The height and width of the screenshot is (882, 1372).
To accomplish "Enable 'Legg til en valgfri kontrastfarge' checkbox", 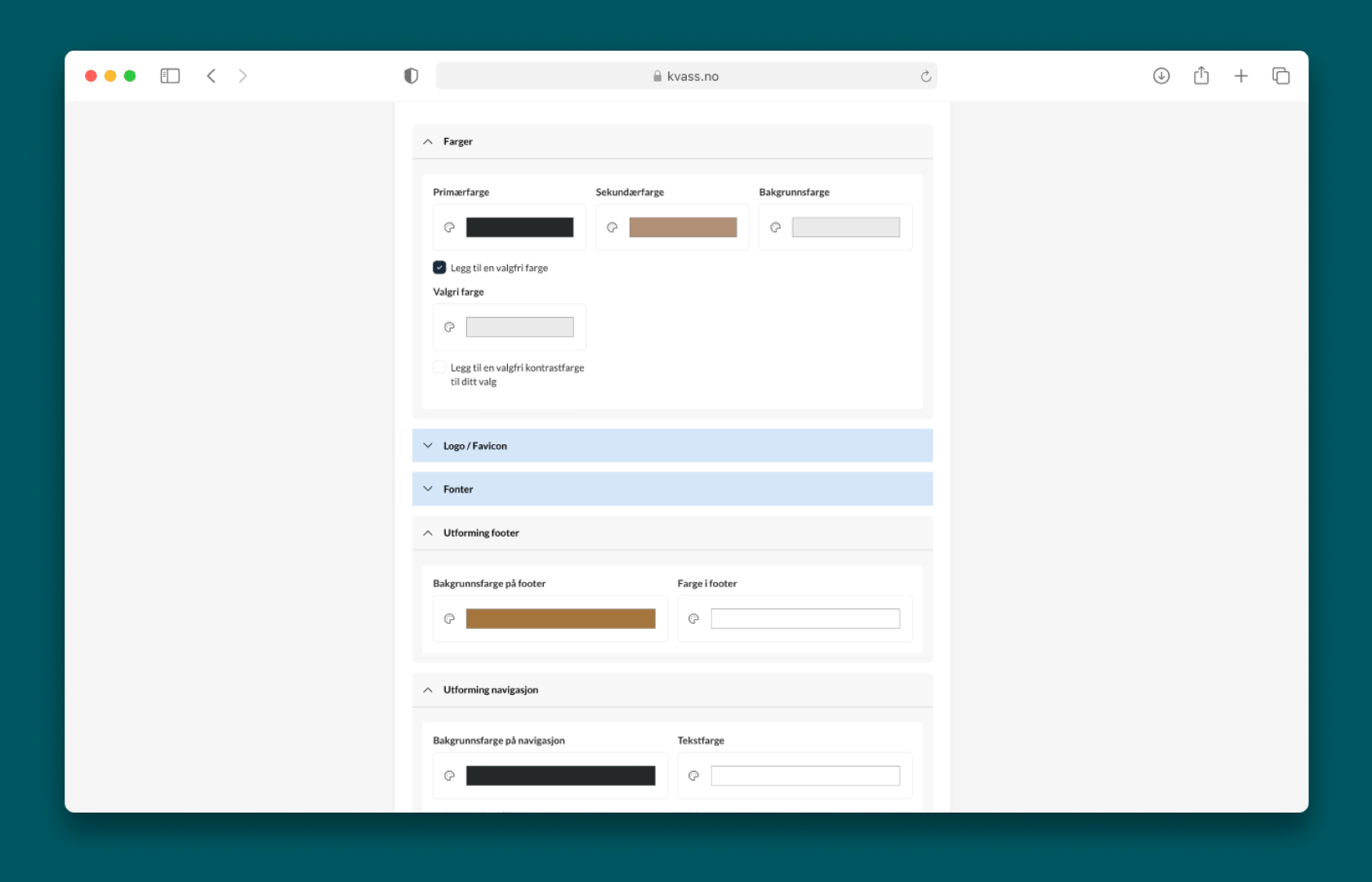I will [x=439, y=367].
